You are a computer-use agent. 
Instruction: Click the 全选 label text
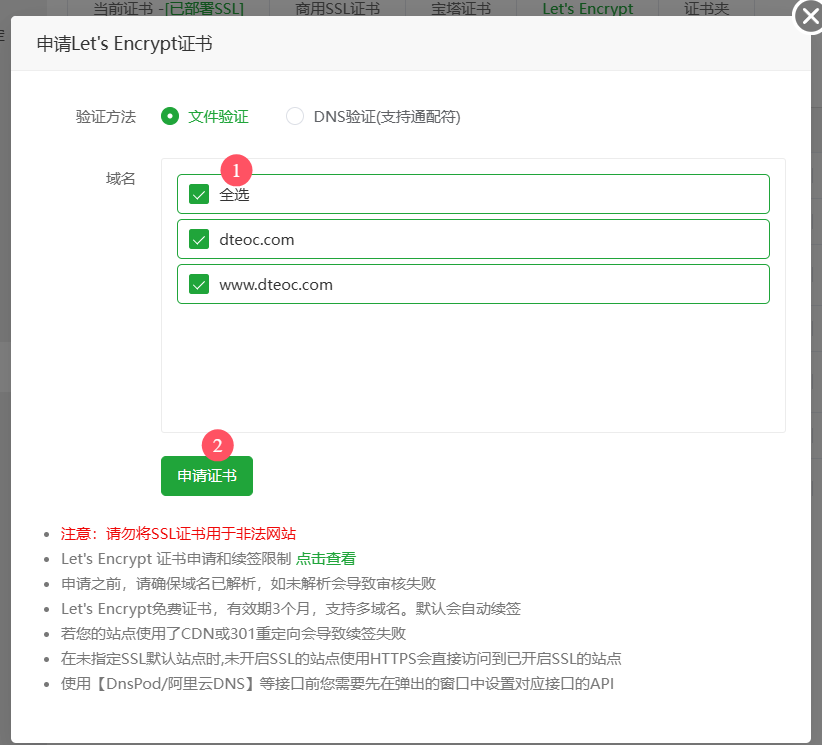pos(235,194)
